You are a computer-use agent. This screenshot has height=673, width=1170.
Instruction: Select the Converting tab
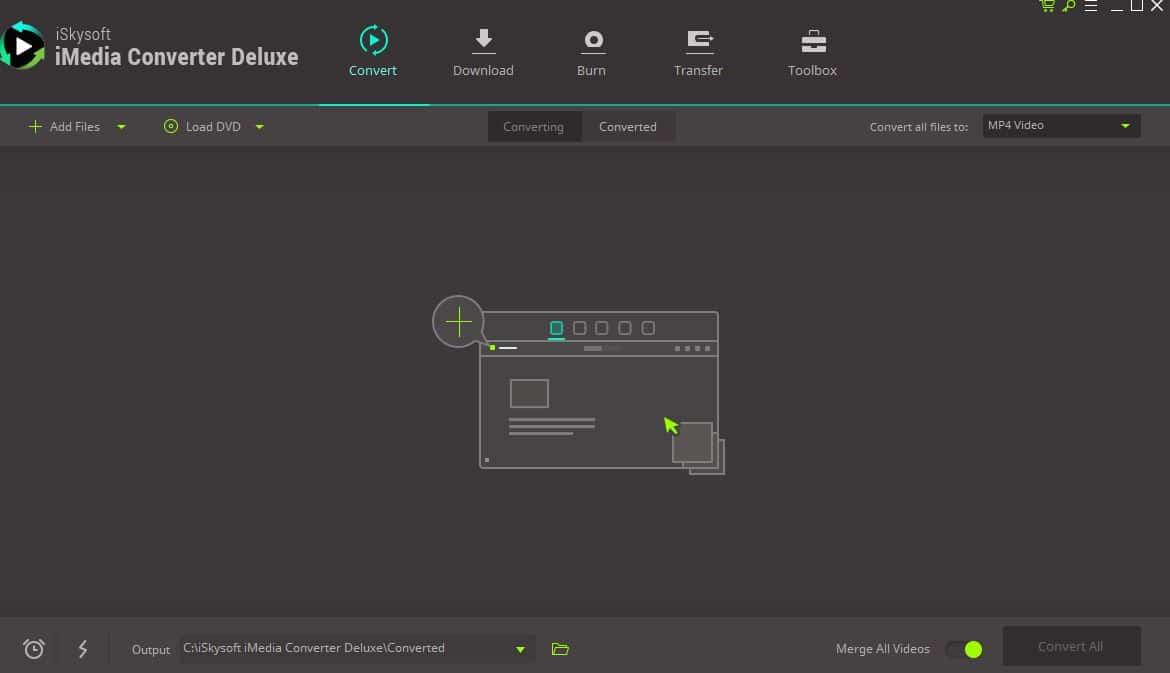[x=533, y=126]
